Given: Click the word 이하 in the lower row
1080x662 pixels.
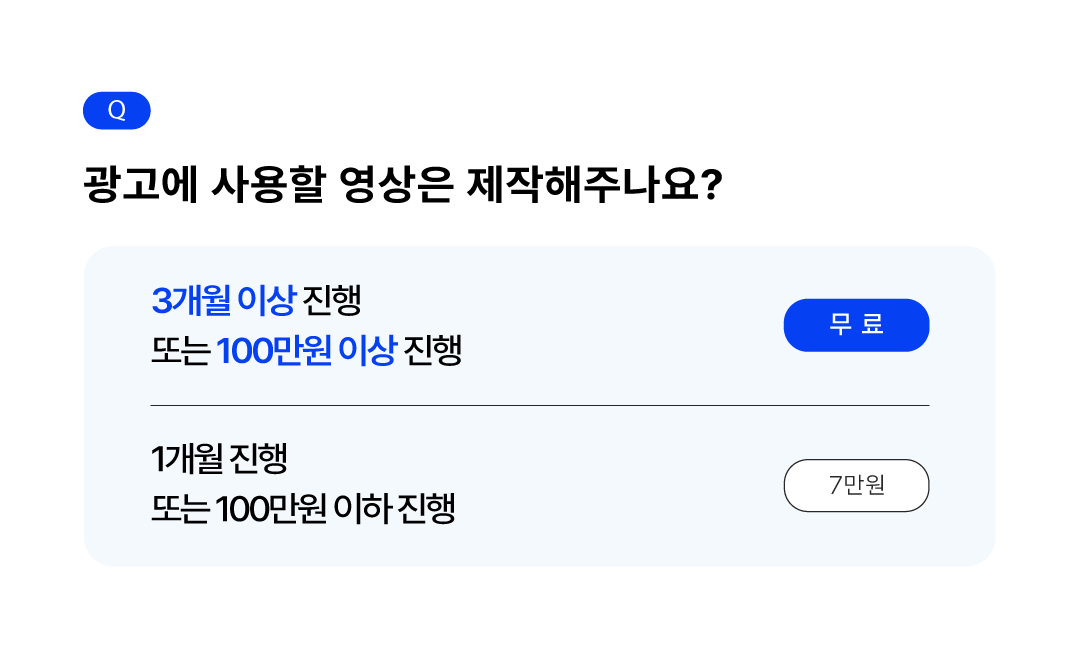Looking at the screenshot, I should [x=360, y=510].
